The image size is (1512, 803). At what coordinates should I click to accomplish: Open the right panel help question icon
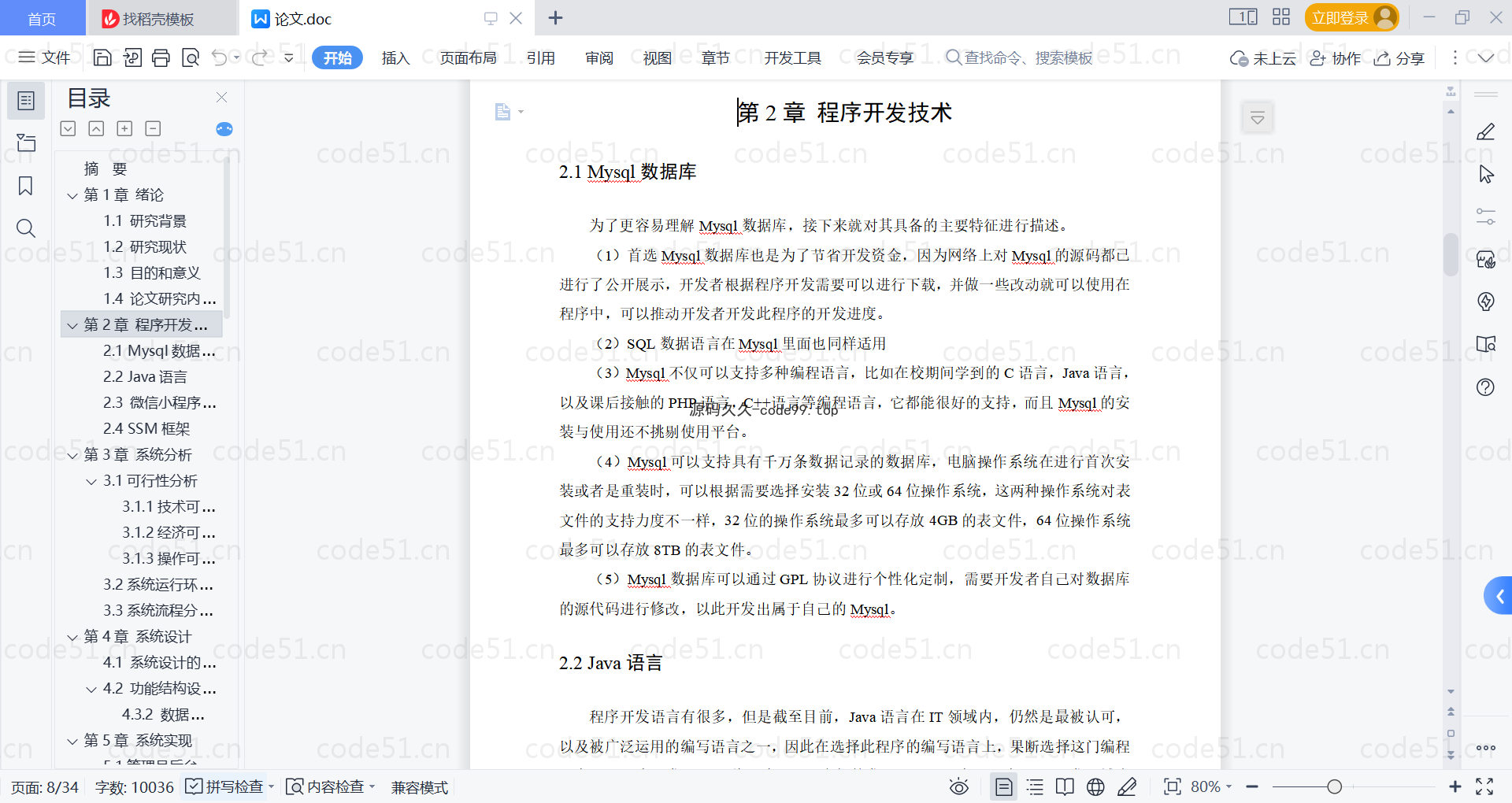point(1486,387)
